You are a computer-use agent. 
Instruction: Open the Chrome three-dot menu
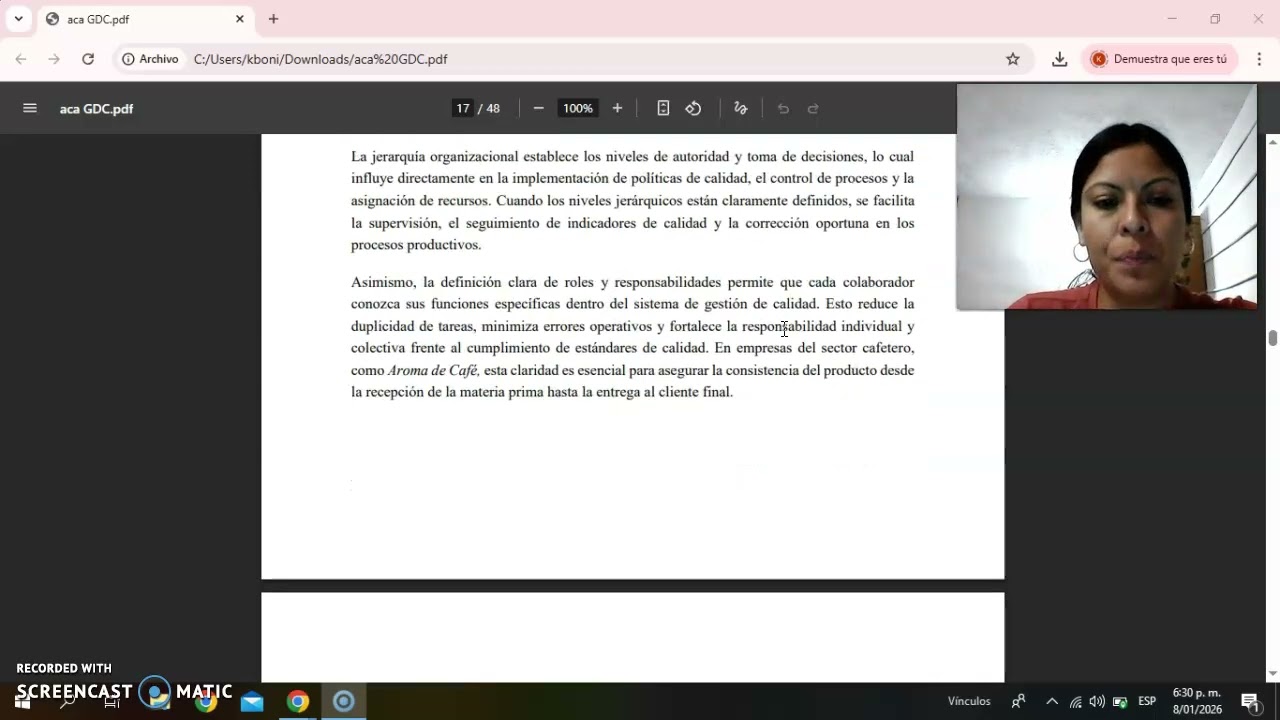(x=1259, y=59)
